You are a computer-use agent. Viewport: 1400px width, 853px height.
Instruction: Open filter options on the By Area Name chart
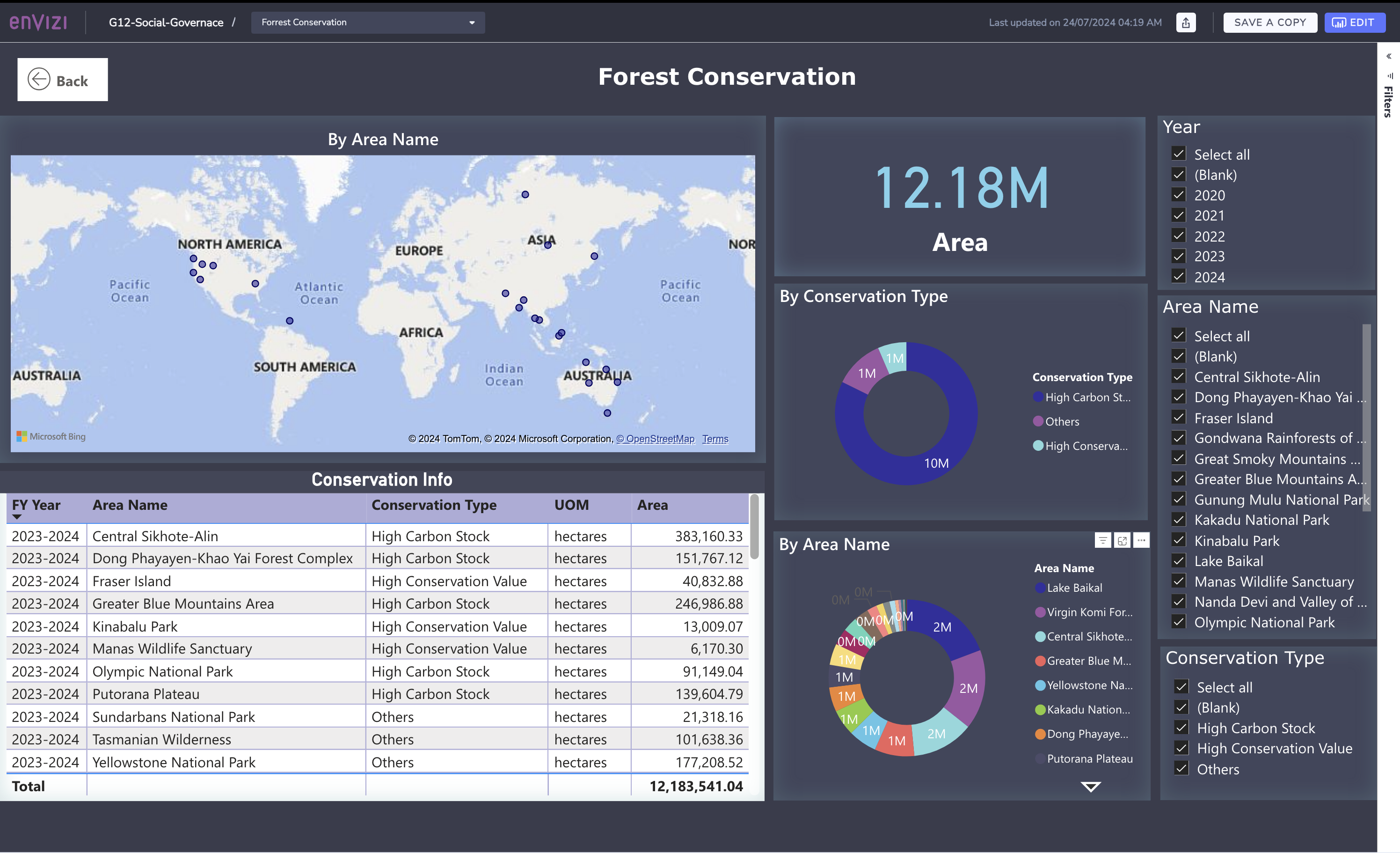(1102, 540)
